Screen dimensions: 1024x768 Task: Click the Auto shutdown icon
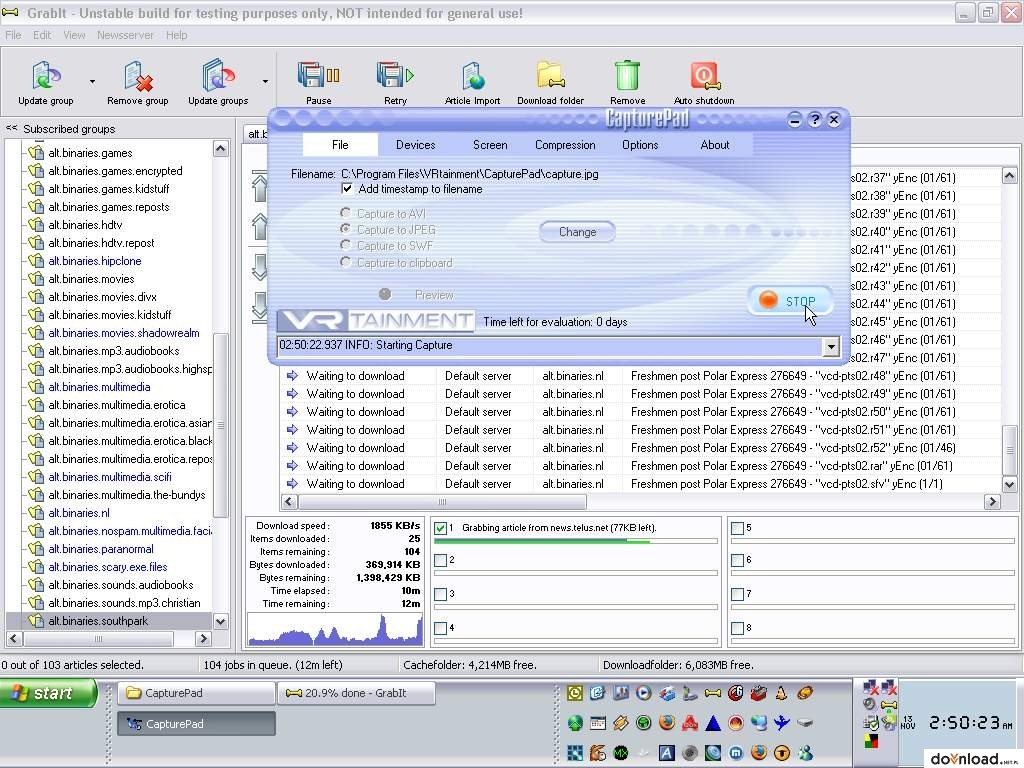[x=704, y=76]
